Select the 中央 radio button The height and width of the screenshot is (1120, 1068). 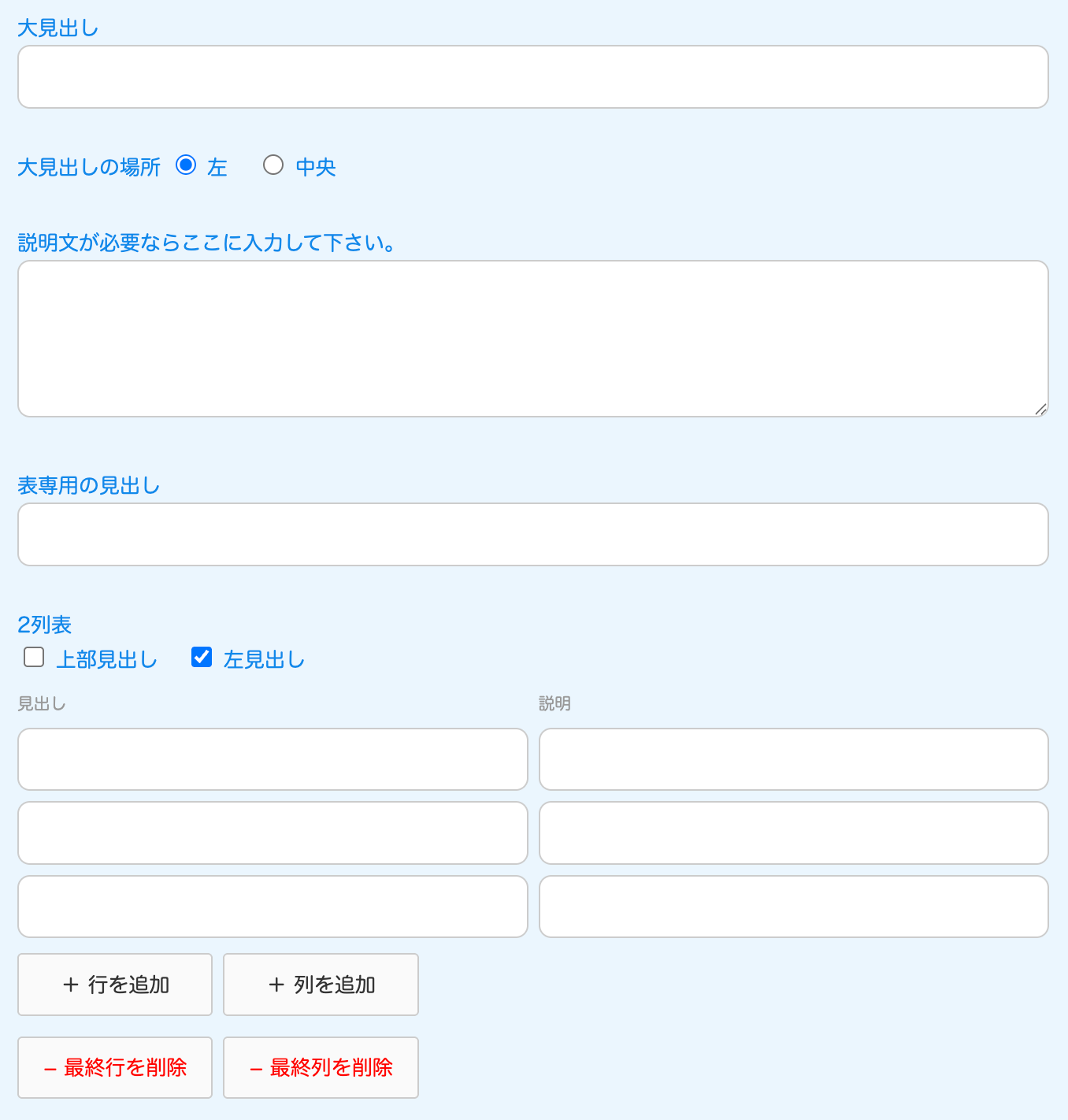point(273,165)
